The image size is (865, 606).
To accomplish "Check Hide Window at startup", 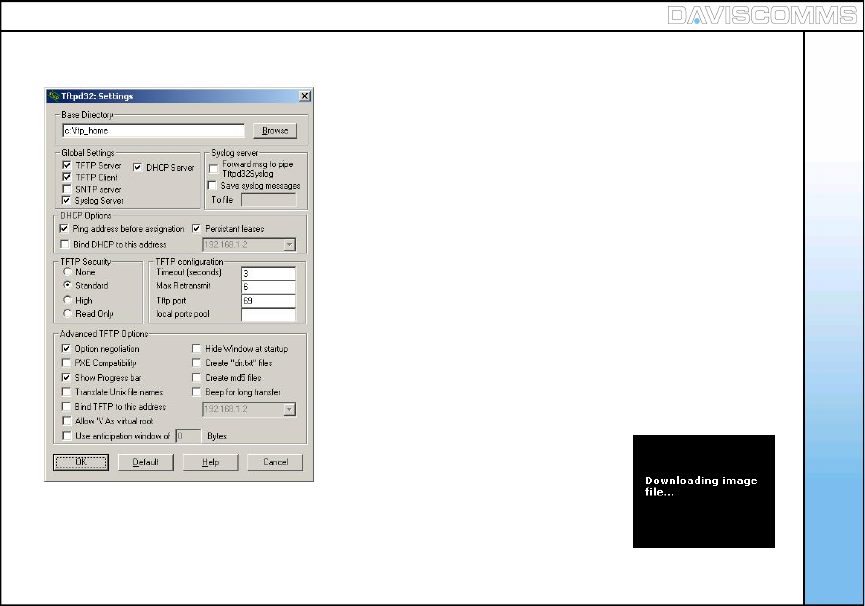I will click(197, 349).
